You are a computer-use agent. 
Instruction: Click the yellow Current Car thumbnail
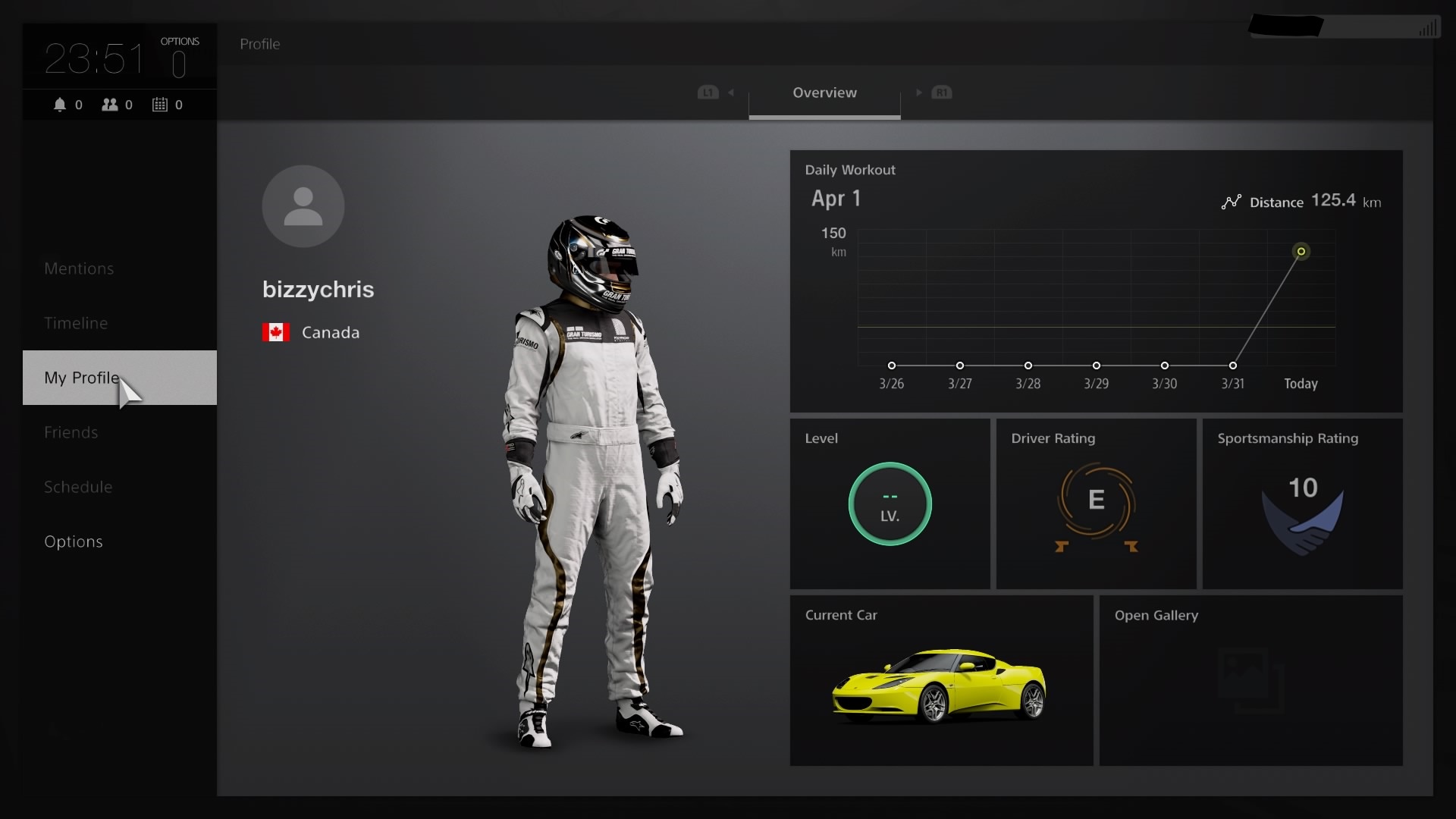939,686
